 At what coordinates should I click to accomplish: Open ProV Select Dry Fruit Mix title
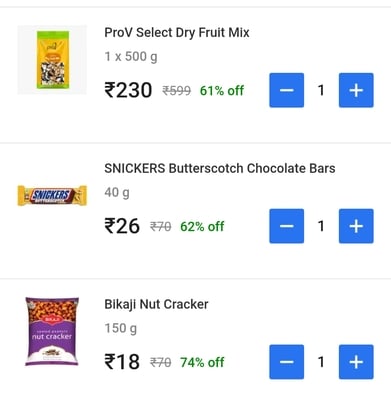tap(177, 33)
